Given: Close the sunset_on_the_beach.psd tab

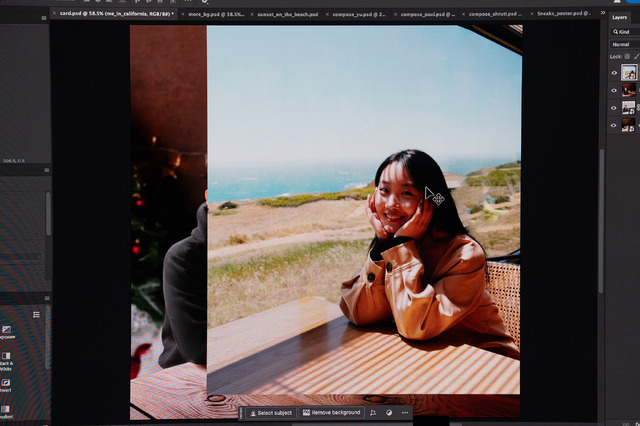Looking at the screenshot, I should point(252,14).
